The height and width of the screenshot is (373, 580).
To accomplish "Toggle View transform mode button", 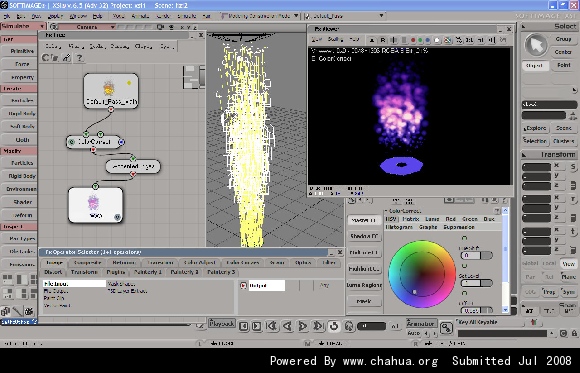I will tap(568, 263).
